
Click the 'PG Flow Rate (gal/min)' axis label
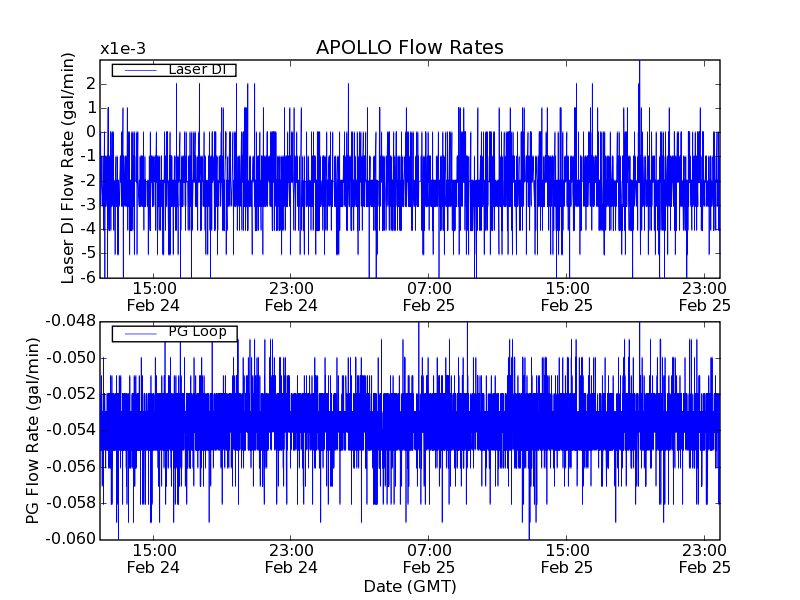point(33,430)
